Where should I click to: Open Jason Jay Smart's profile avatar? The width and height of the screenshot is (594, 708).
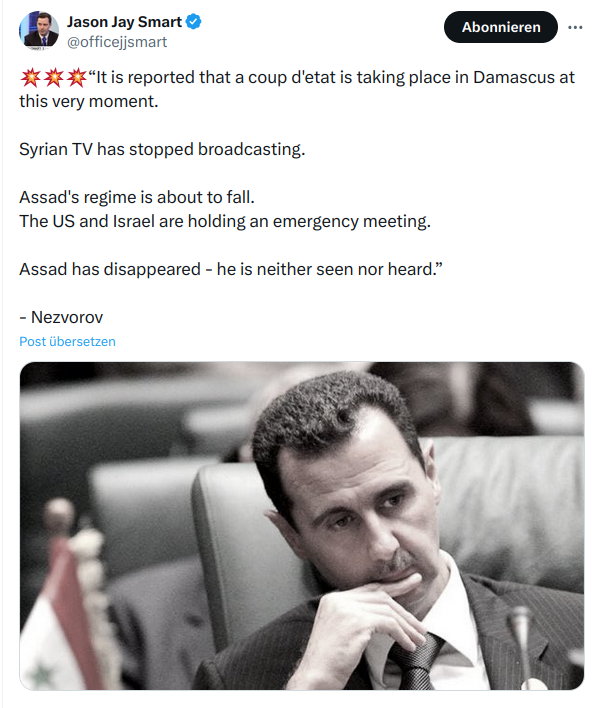point(39,30)
